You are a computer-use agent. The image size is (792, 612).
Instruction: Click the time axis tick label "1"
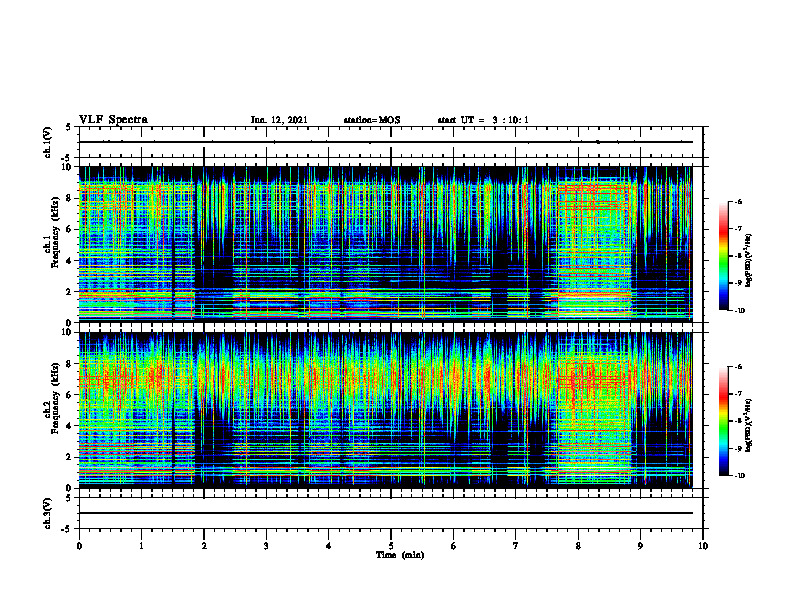pyautogui.click(x=141, y=546)
